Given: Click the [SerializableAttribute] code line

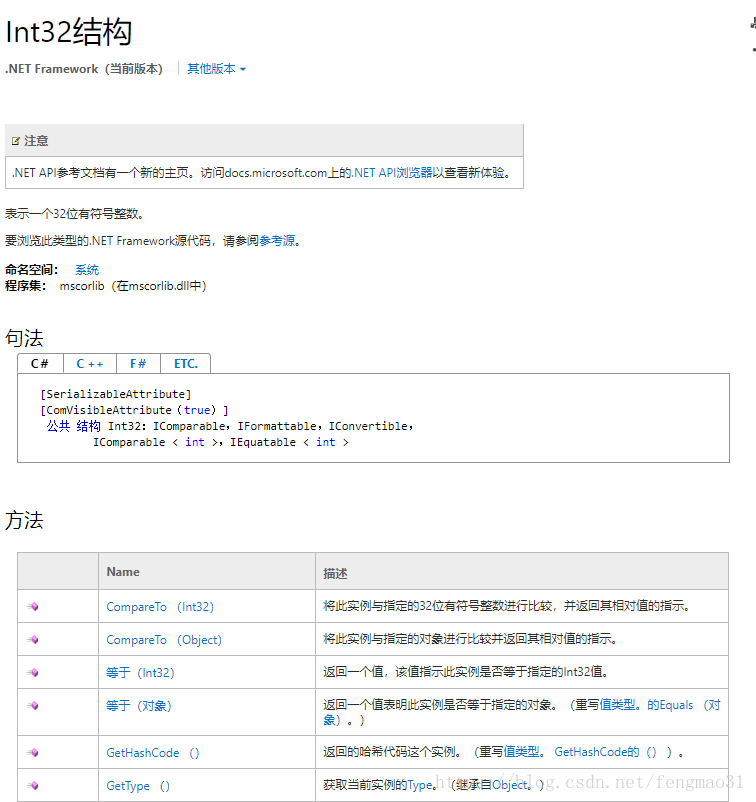Looking at the screenshot, I should coord(116,394).
